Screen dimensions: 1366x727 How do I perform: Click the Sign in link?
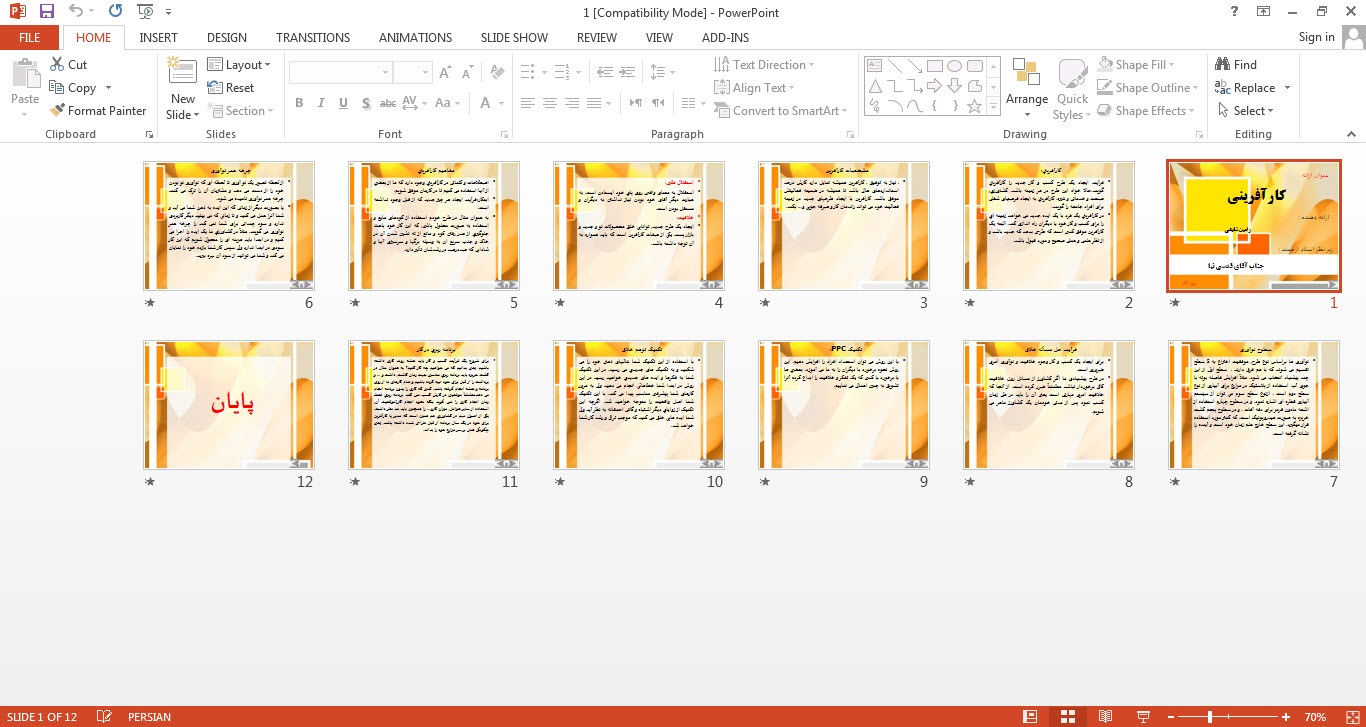pyautogui.click(x=1316, y=37)
